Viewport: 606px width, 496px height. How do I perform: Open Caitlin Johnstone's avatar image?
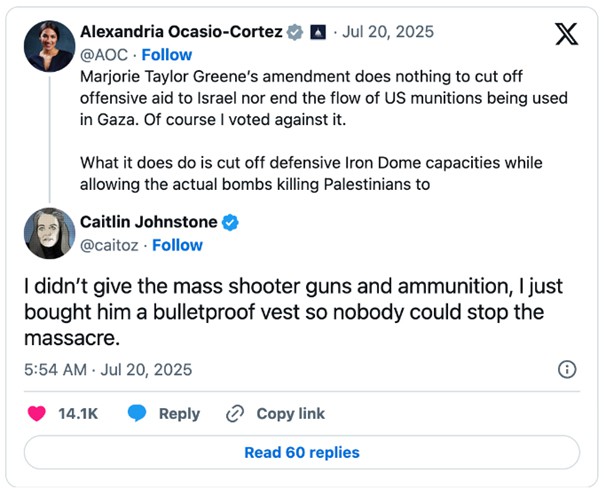(x=49, y=233)
